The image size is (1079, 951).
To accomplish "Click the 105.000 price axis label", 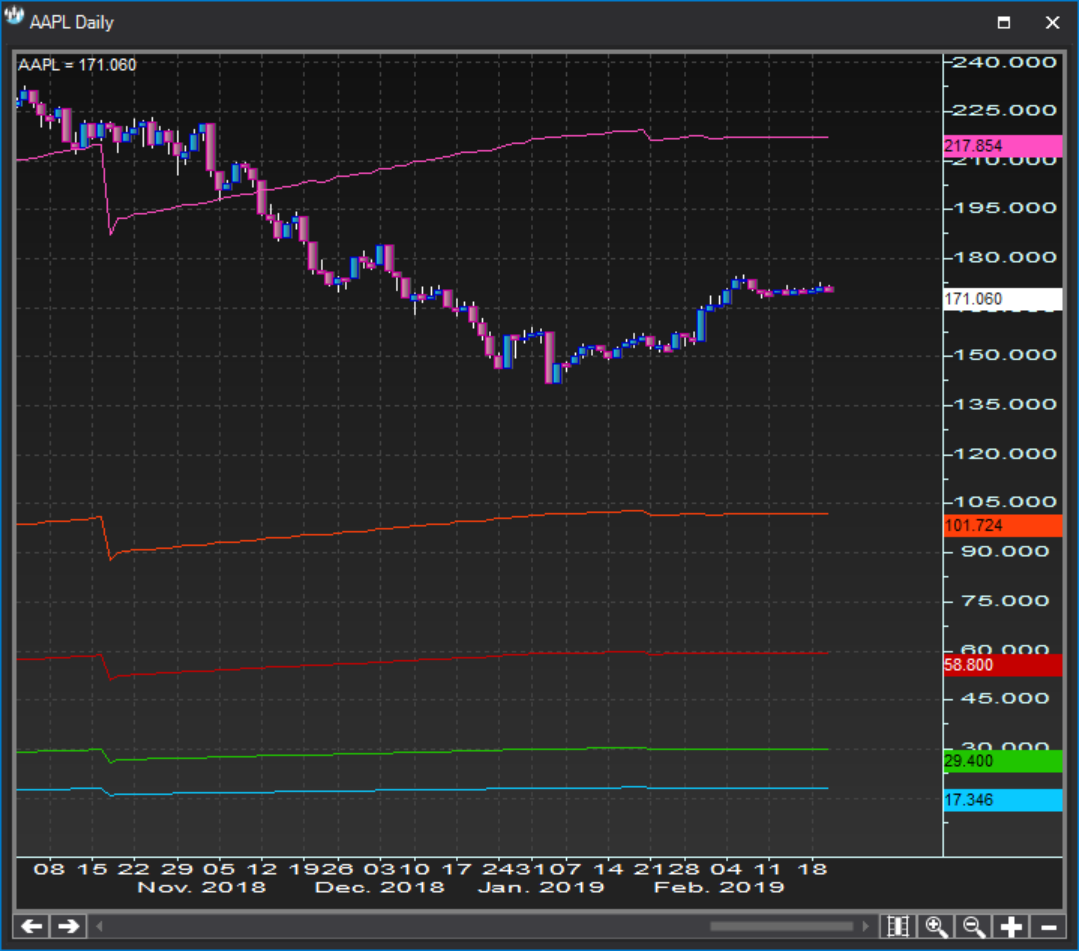I will click(1005, 502).
